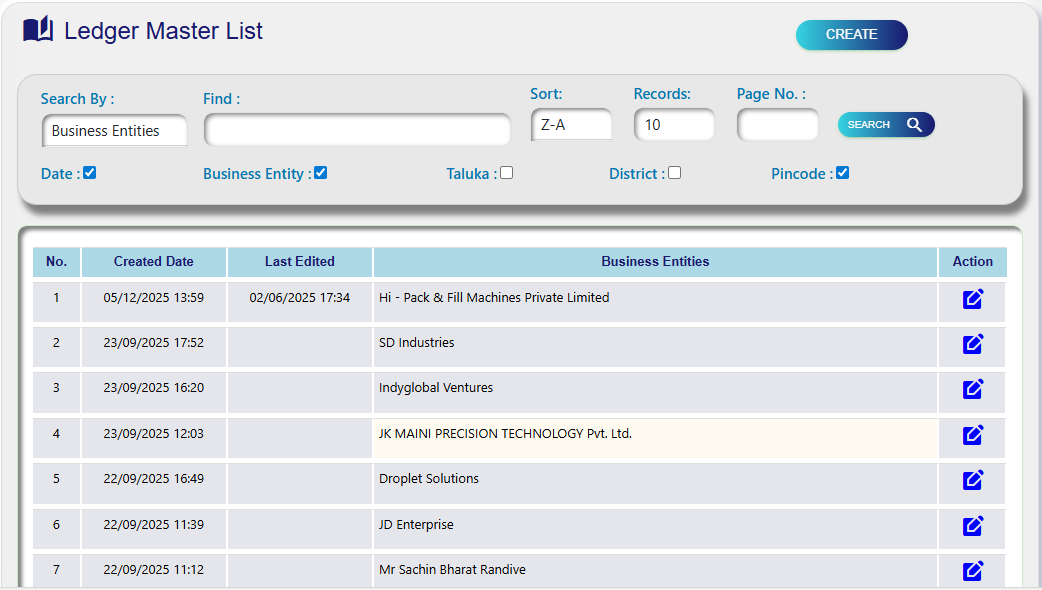Tick the District checkbox
This screenshot has height=590, width=1042.
coord(675,173)
